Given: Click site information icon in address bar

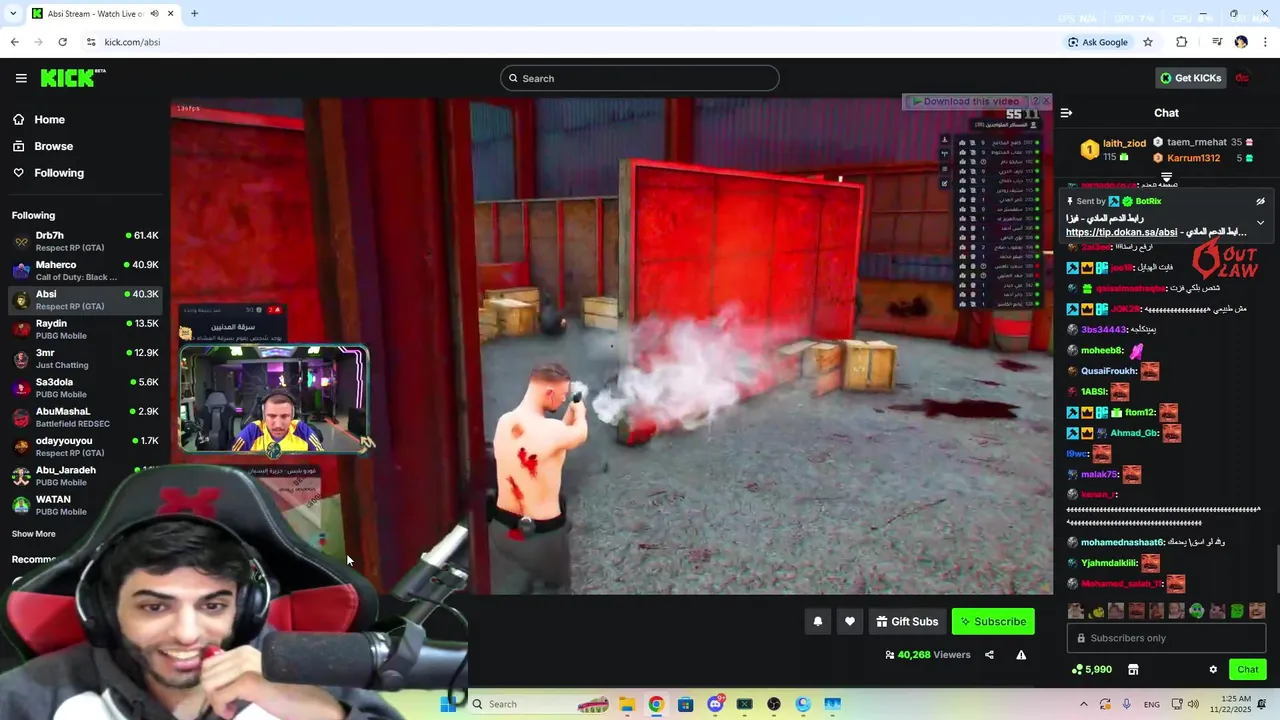Looking at the screenshot, I should pyautogui.click(x=91, y=42).
